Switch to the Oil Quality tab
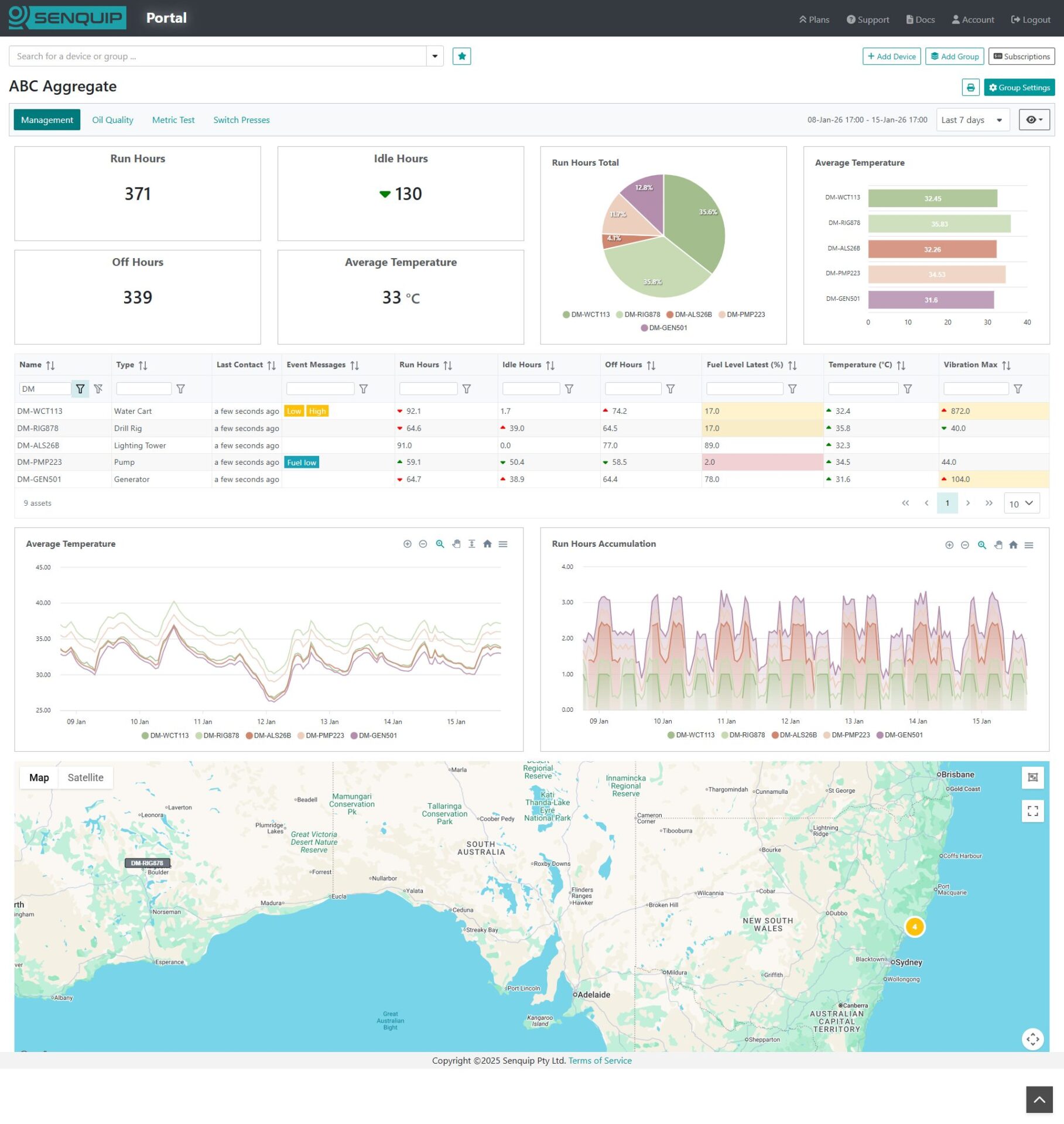The height and width of the screenshot is (1124, 1064). (x=112, y=119)
